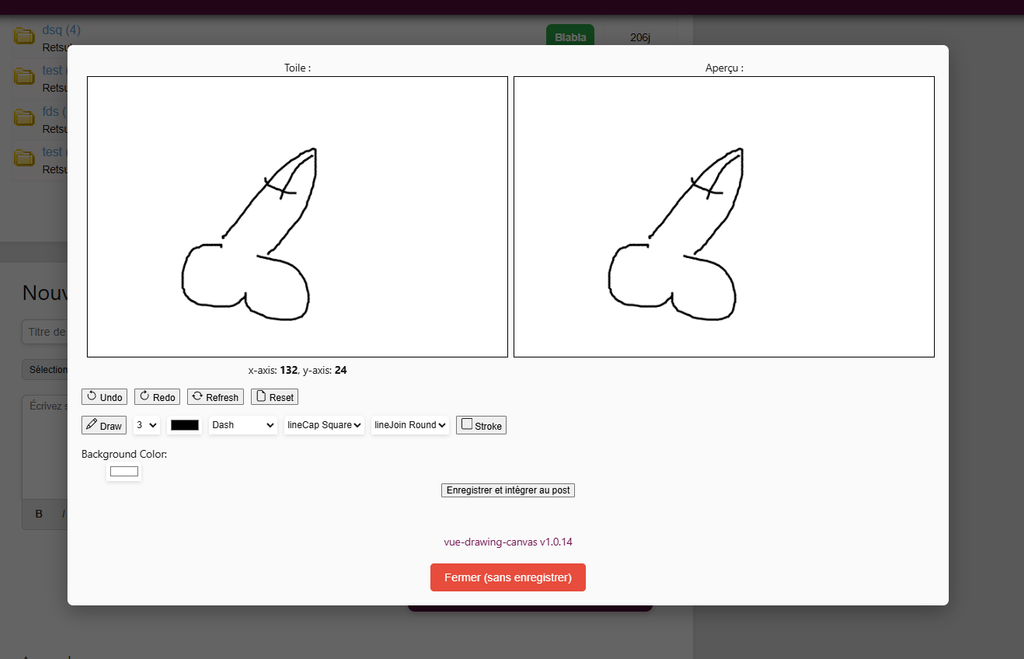1024x659 pixels.
Task: Click Enregistrer et intégrer au post
Action: point(508,490)
